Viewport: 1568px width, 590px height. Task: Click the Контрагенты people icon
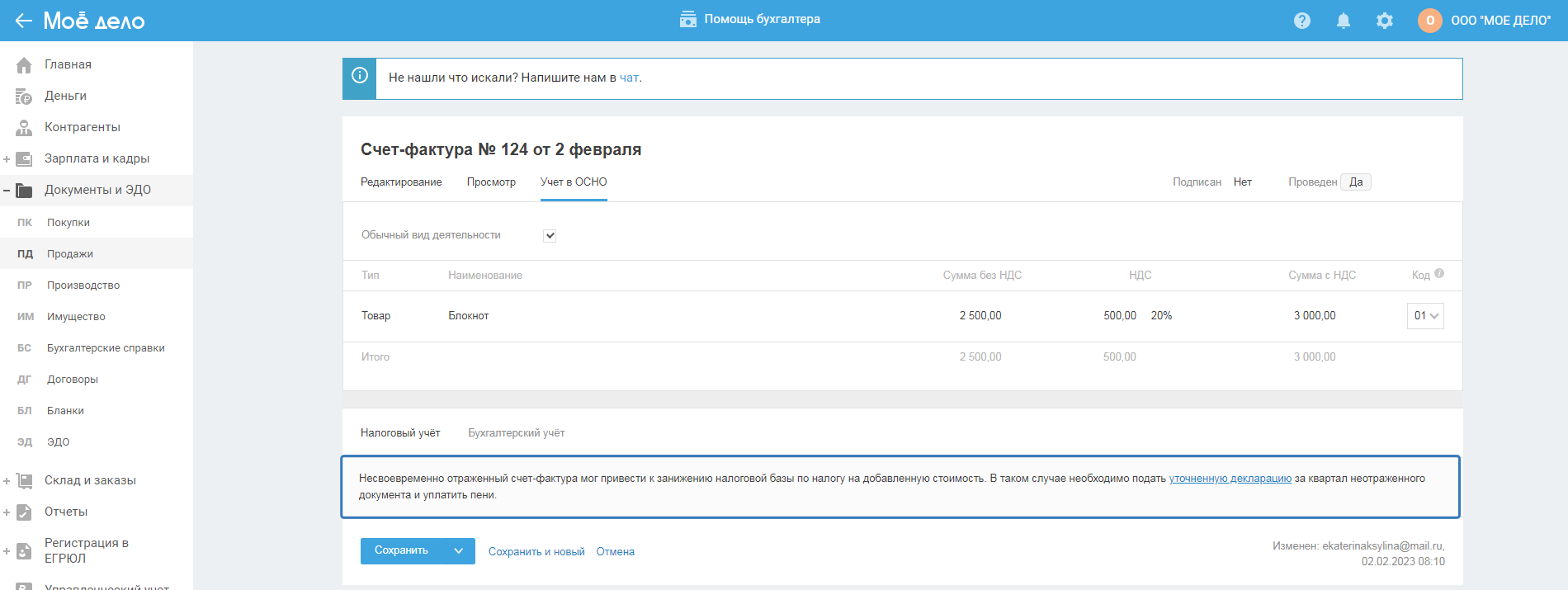click(x=24, y=128)
